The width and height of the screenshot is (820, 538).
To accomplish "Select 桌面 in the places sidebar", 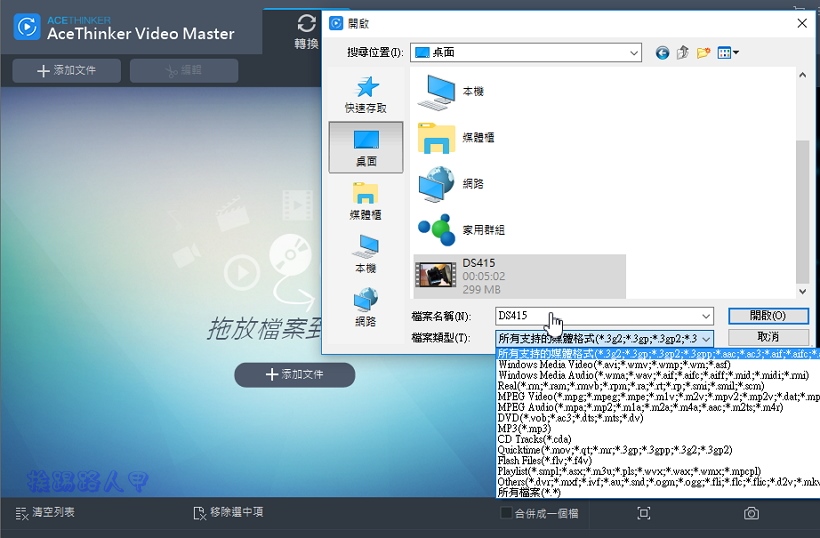I will click(x=366, y=147).
